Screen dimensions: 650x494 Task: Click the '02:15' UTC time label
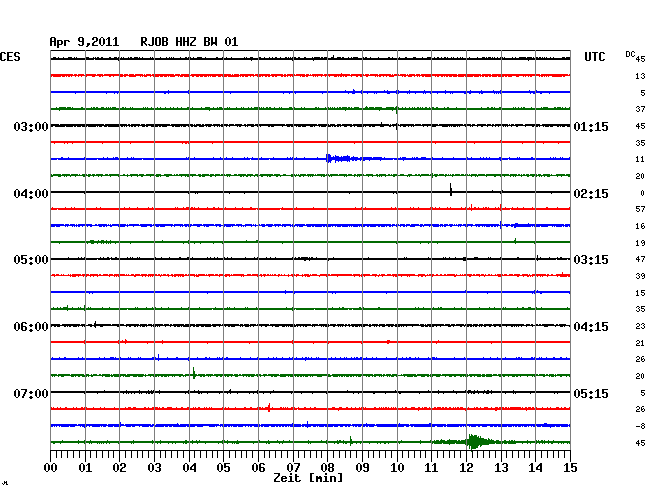click(591, 194)
